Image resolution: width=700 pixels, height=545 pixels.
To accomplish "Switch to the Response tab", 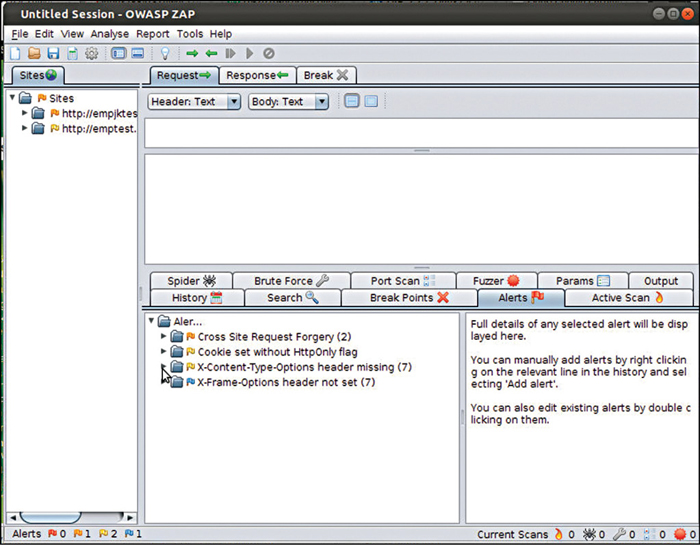I will point(257,75).
